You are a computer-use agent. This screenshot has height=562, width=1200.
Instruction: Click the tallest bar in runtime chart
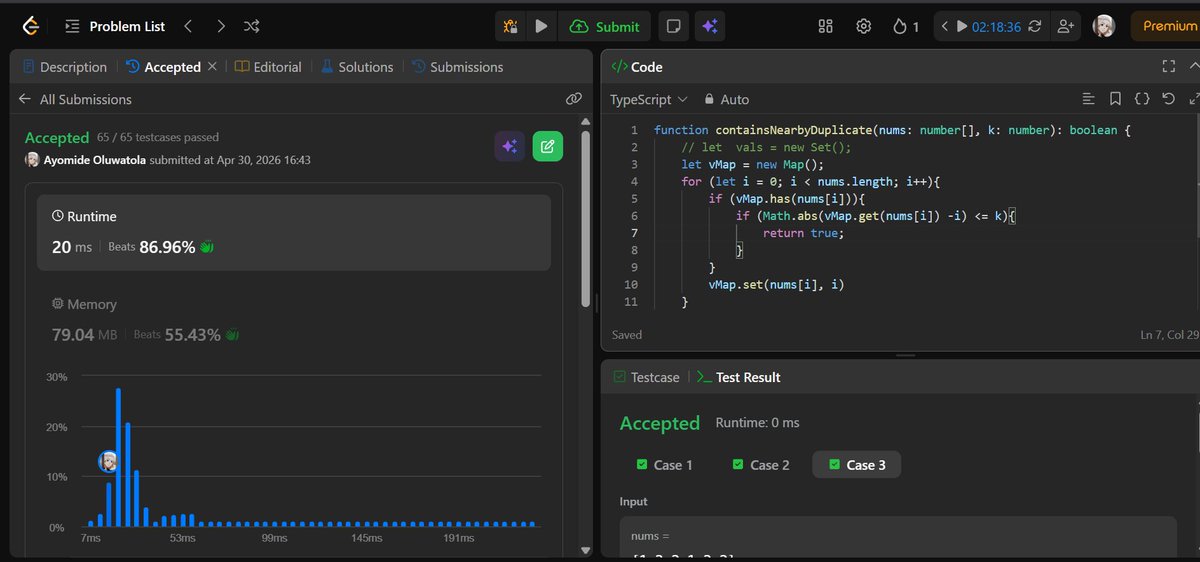(118, 457)
